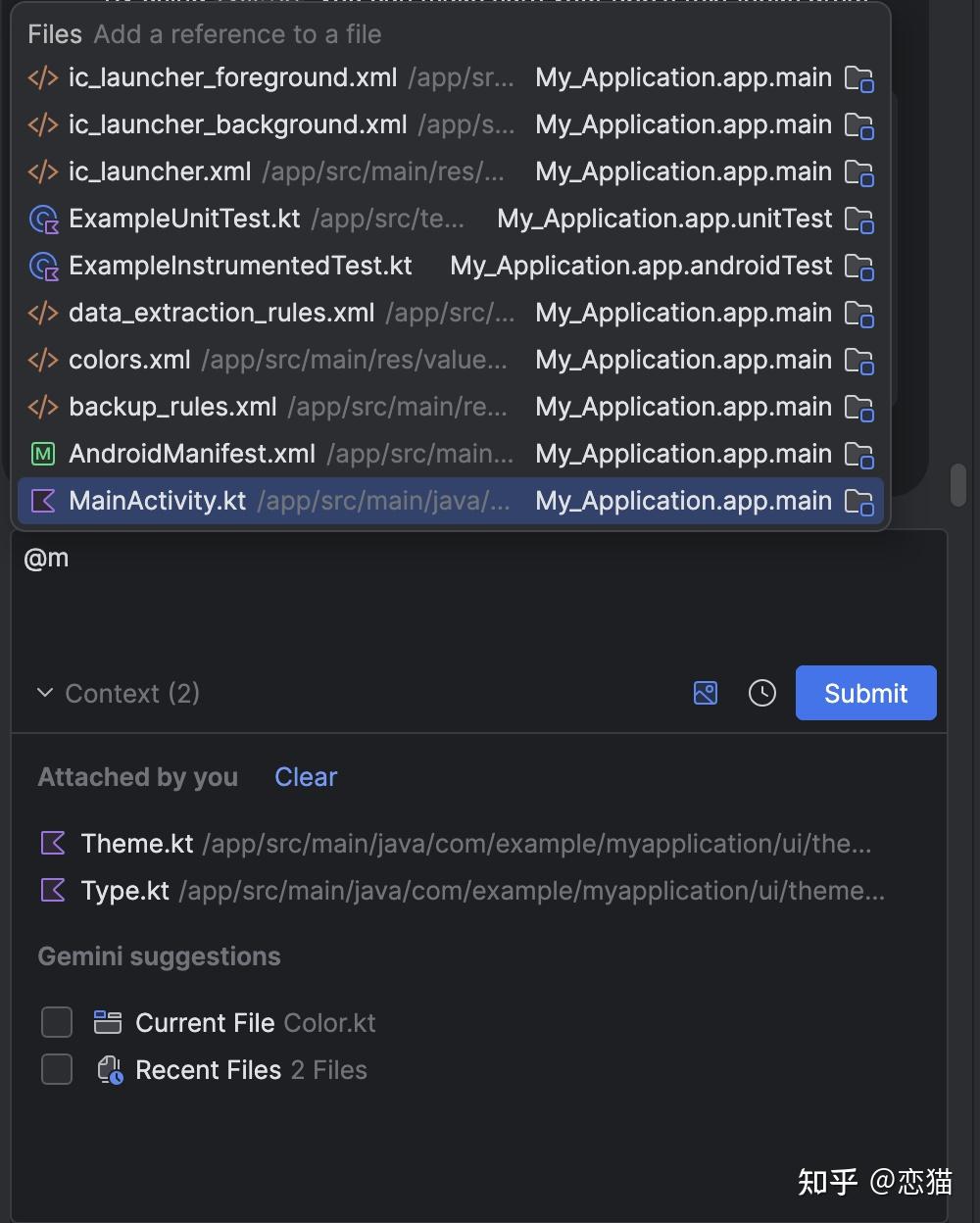Image resolution: width=980 pixels, height=1223 pixels.
Task: Click the Recent Files icon with clock badge
Action: pyautogui.click(x=109, y=1069)
